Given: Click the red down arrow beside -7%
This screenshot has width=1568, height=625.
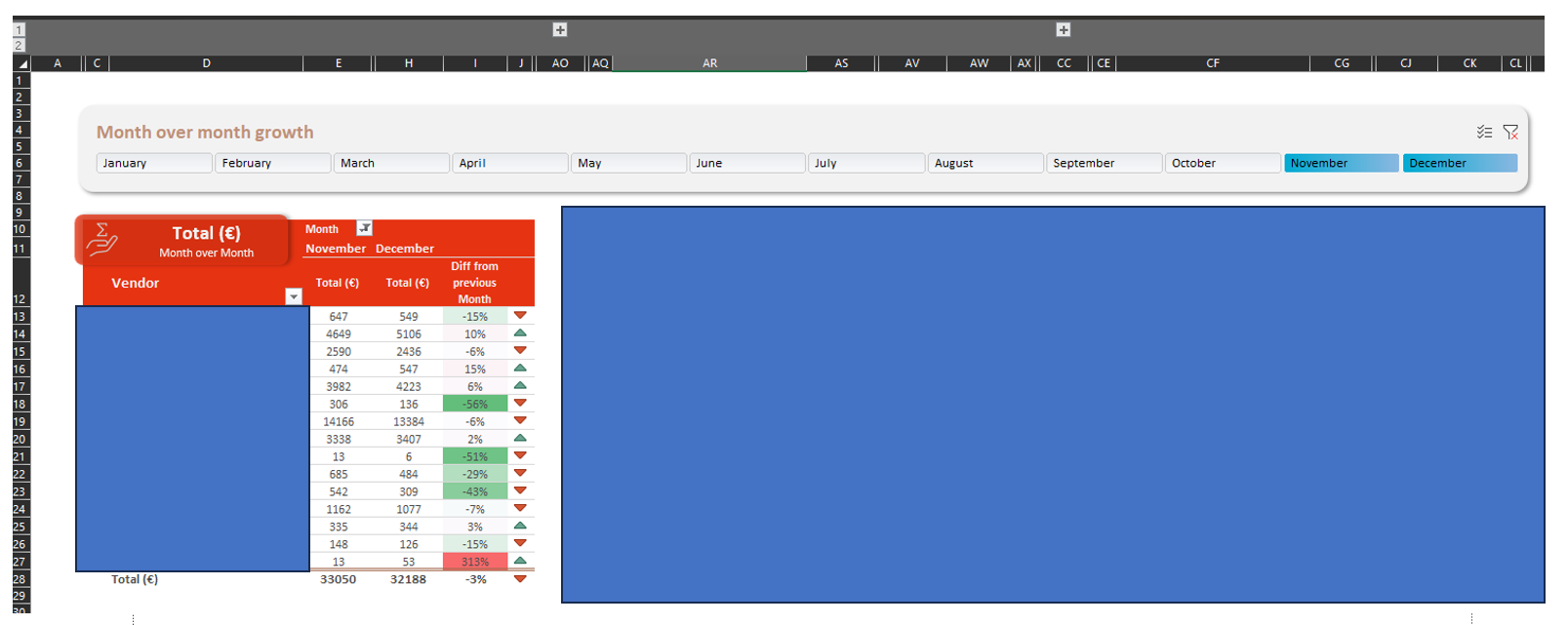Looking at the screenshot, I should (x=520, y=508).
